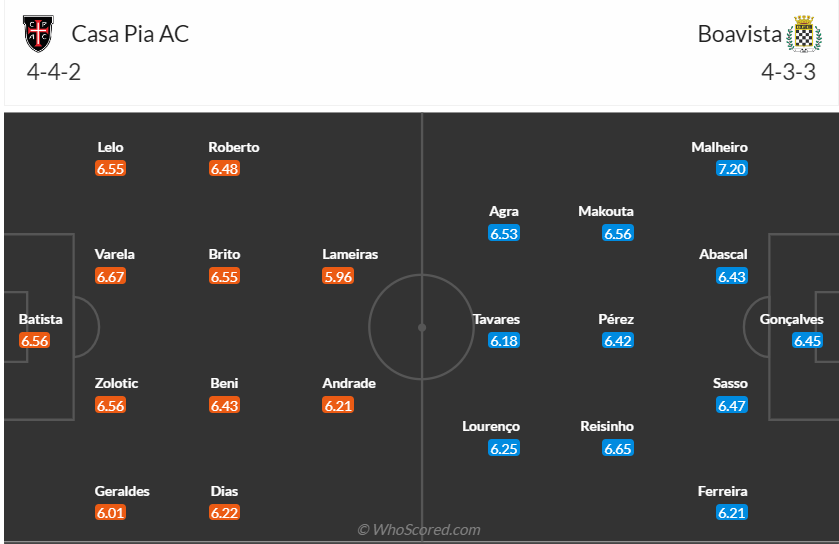Click Lourenço's 6.25 rating badge

point(504,449)
